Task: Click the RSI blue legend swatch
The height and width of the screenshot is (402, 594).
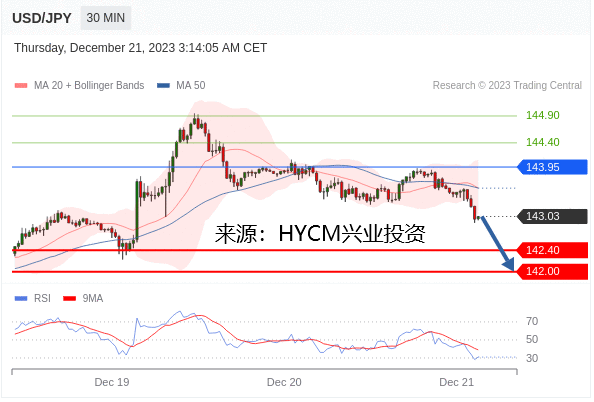Action: coord(21,299)
